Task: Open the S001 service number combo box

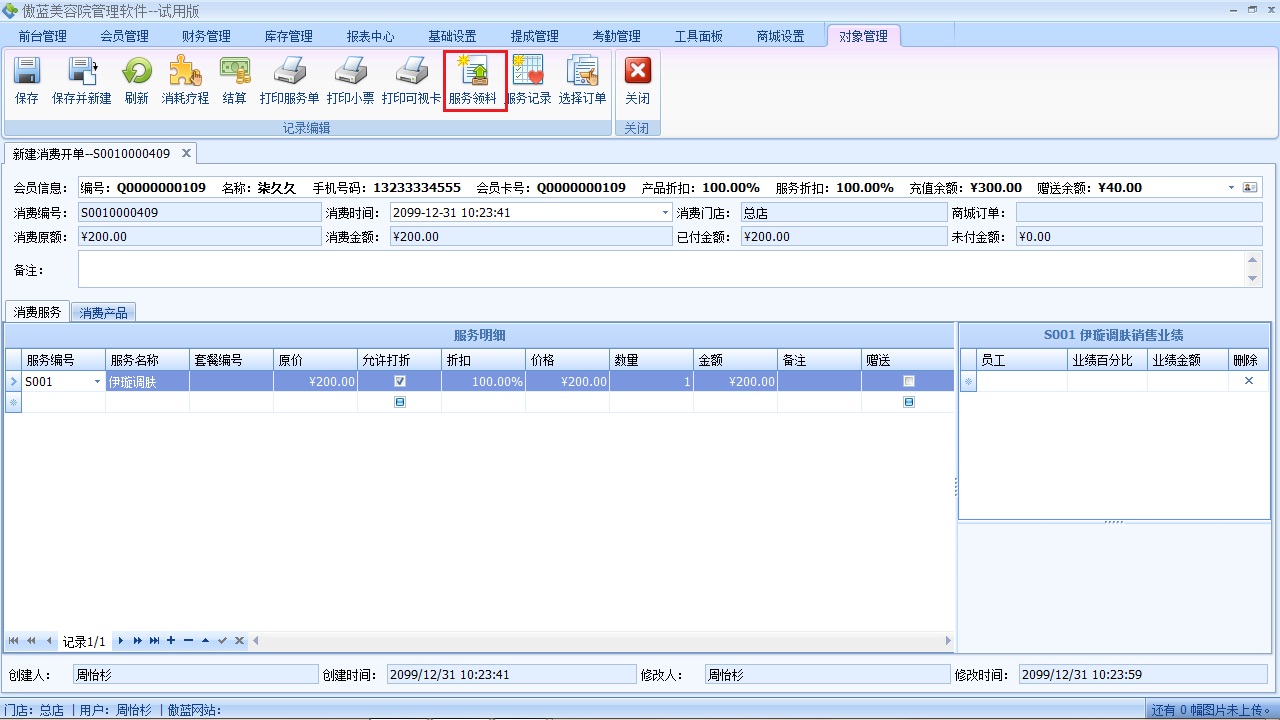Action: [x=97, y=381]
